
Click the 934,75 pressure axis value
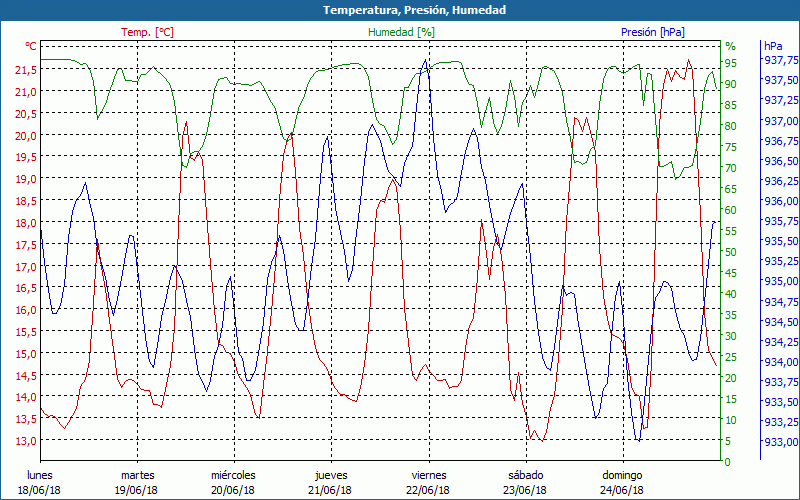coord(780,302)
